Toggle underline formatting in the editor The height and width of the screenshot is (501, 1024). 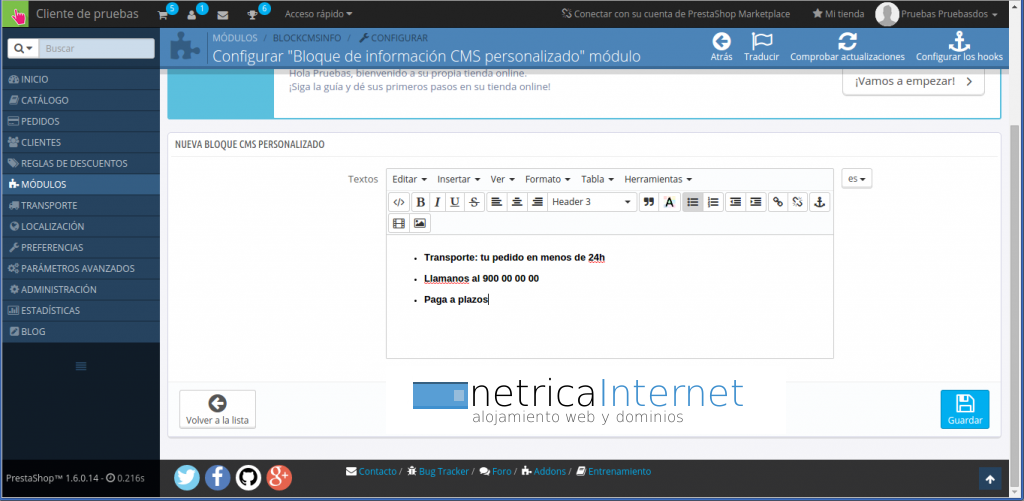click(455, 202)
